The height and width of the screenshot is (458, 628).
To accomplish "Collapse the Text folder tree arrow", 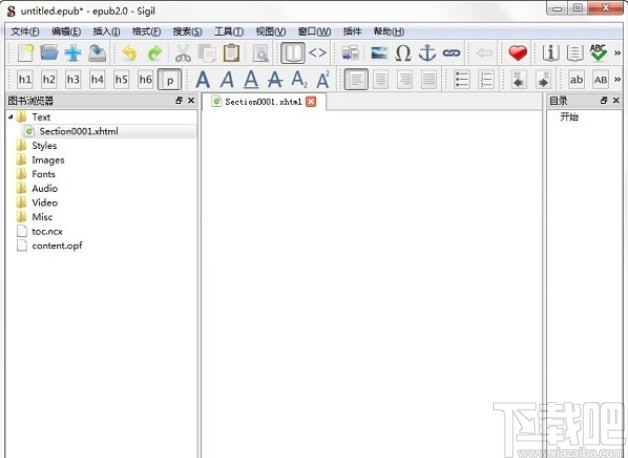I will click(x=11, y=117).
